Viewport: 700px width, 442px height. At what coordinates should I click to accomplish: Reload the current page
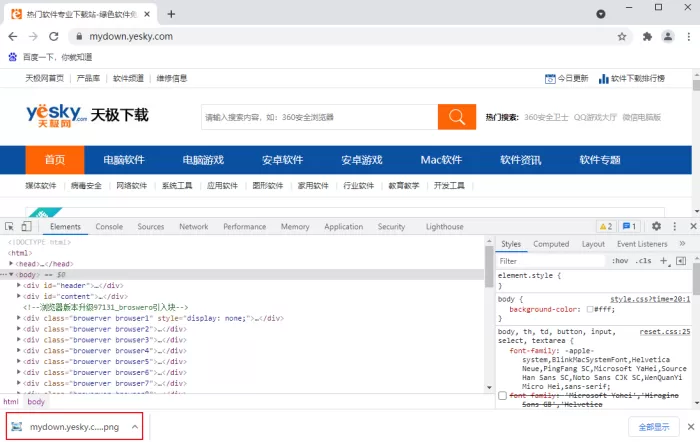click(54, 37)
